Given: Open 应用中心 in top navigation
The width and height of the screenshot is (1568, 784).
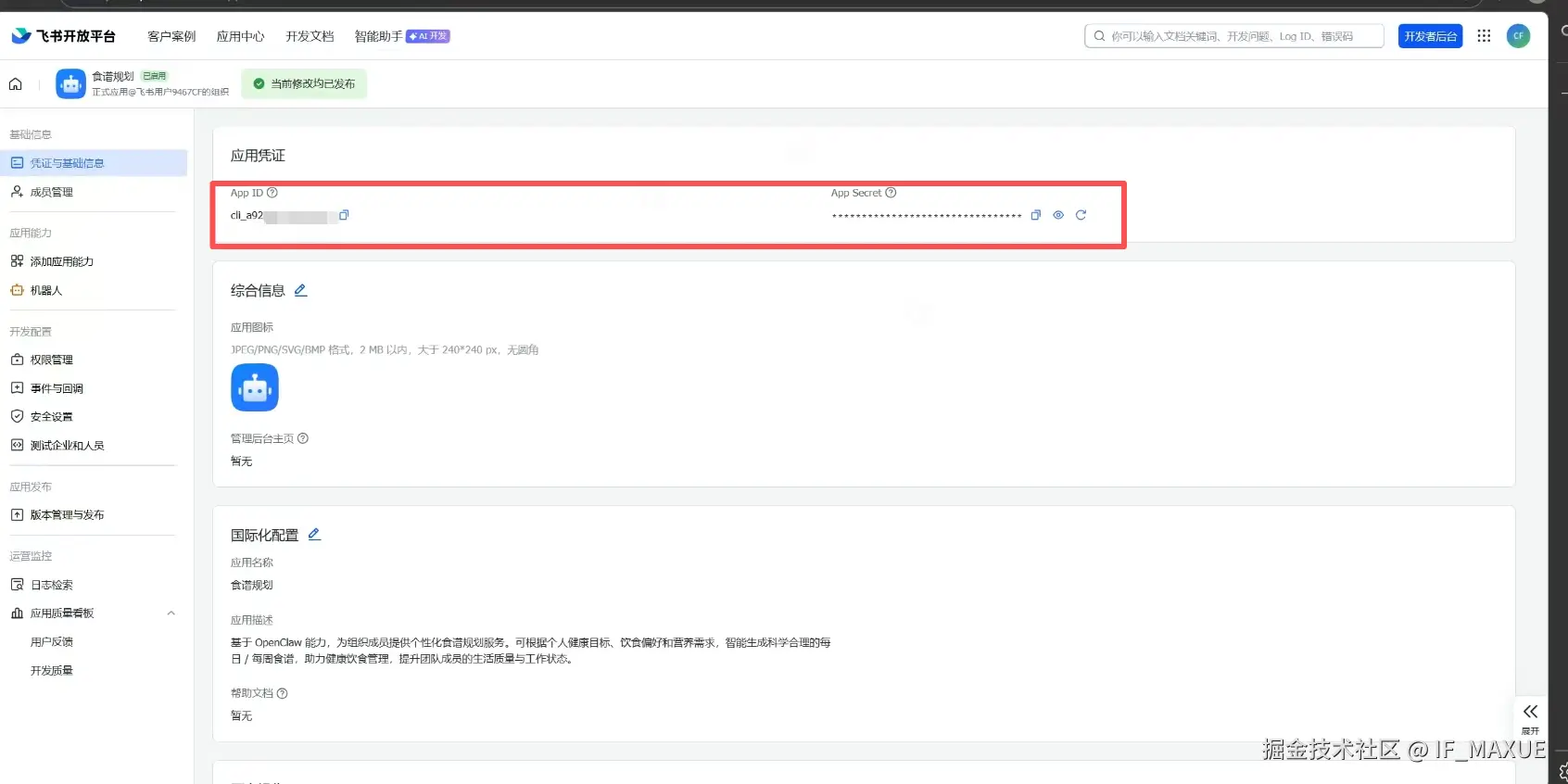Looking at the screenshot, I should click(240, 36).
